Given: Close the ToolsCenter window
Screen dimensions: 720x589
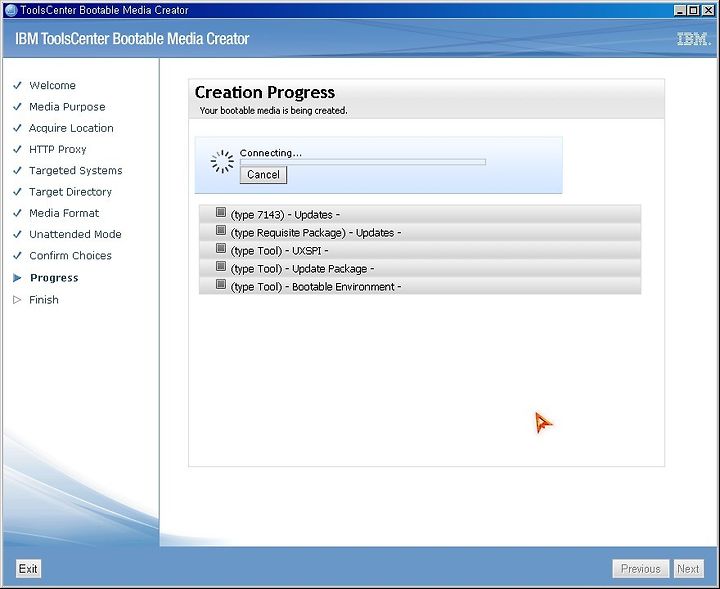Looking at the screenshot, I should [x=708, y=10].
